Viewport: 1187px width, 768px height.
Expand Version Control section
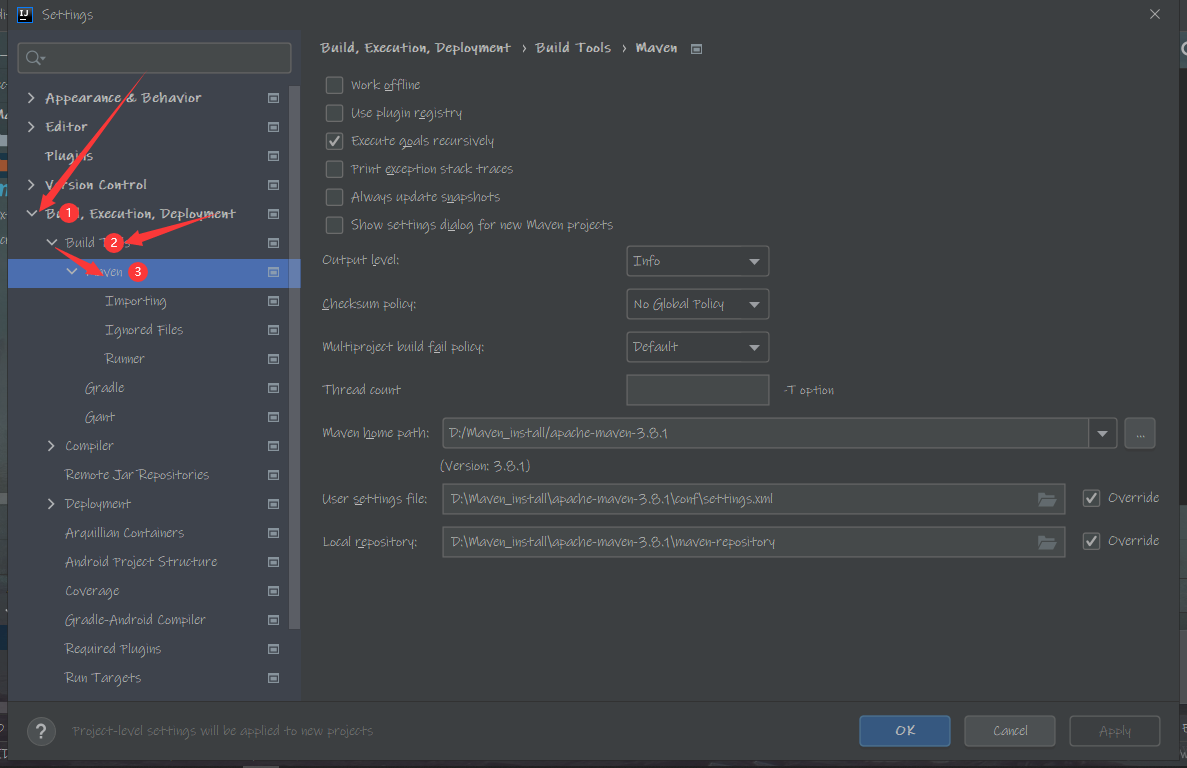[31, 185]
